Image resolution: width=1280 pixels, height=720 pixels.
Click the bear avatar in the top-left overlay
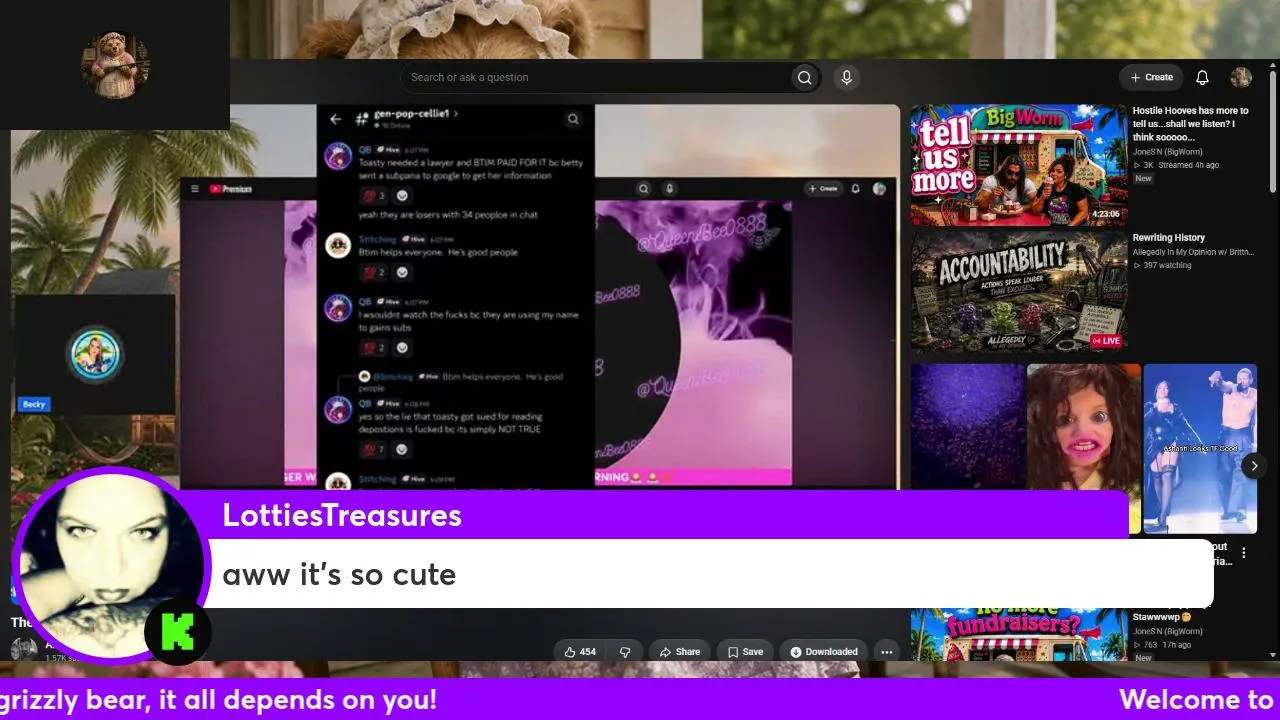coord(115,65)
